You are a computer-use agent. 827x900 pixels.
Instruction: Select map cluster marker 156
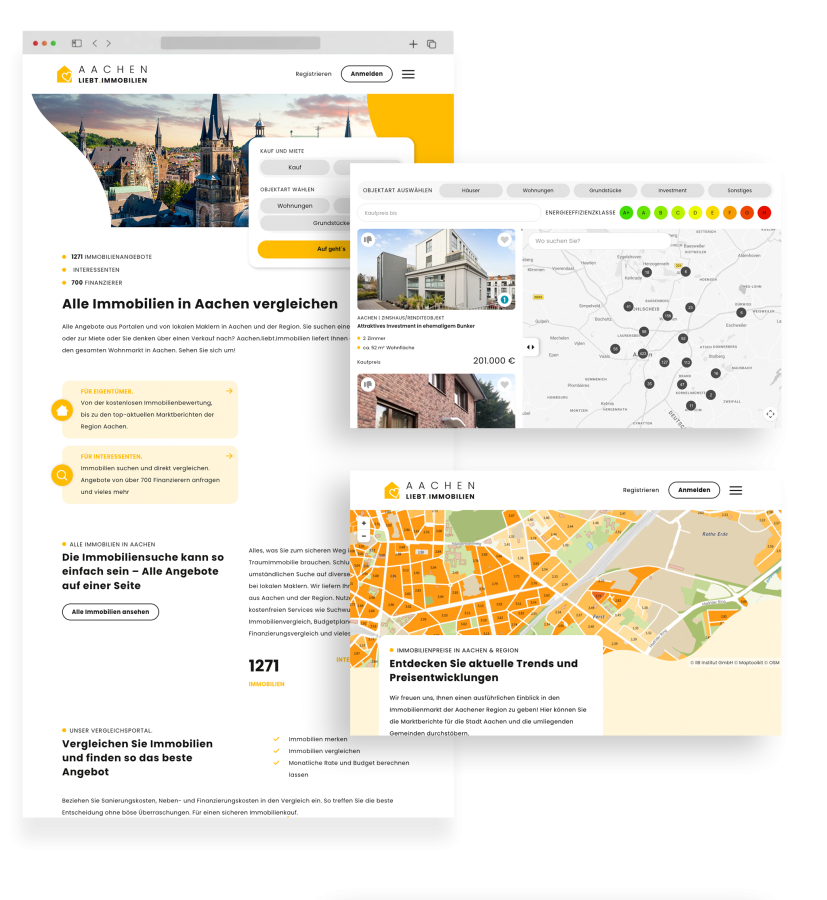pos(667,316)
